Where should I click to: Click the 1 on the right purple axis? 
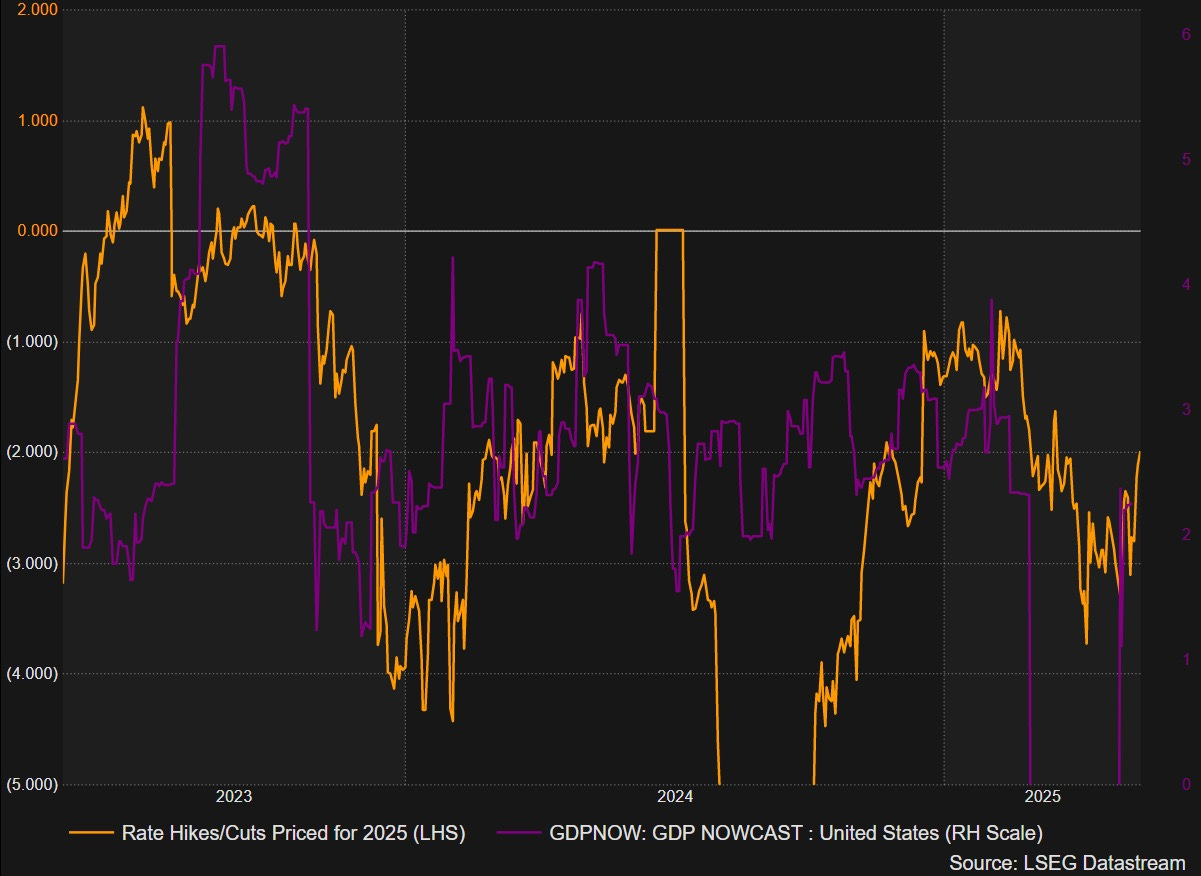click(x=1185, y=659)
